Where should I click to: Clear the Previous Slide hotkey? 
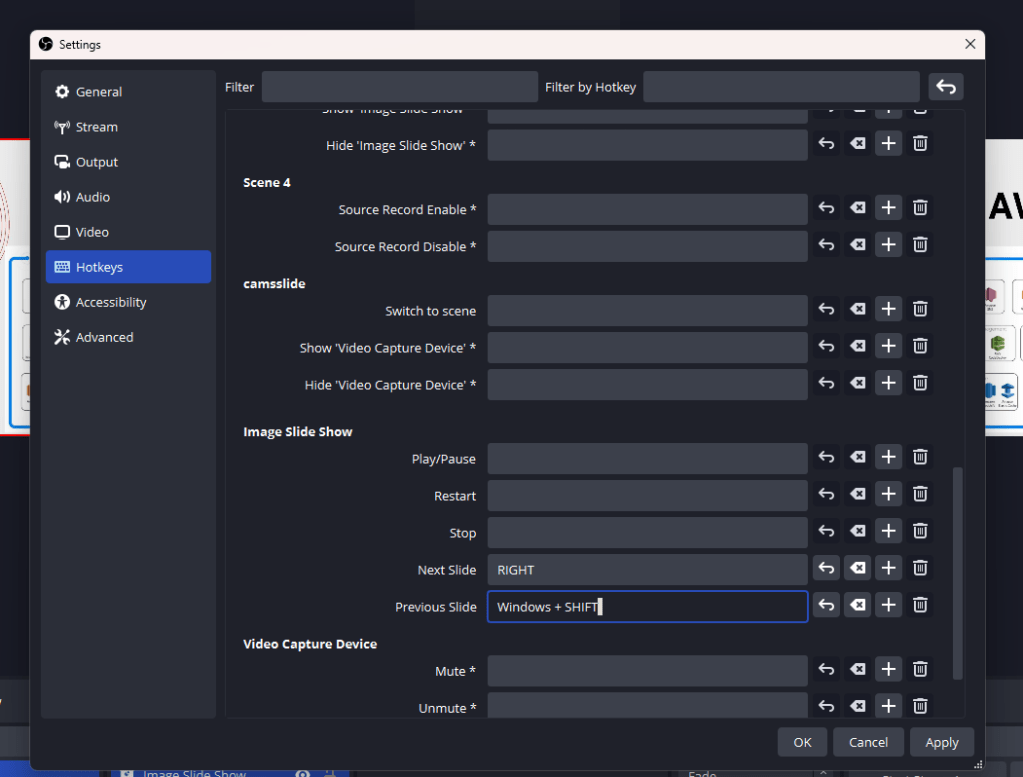[857, 605]
